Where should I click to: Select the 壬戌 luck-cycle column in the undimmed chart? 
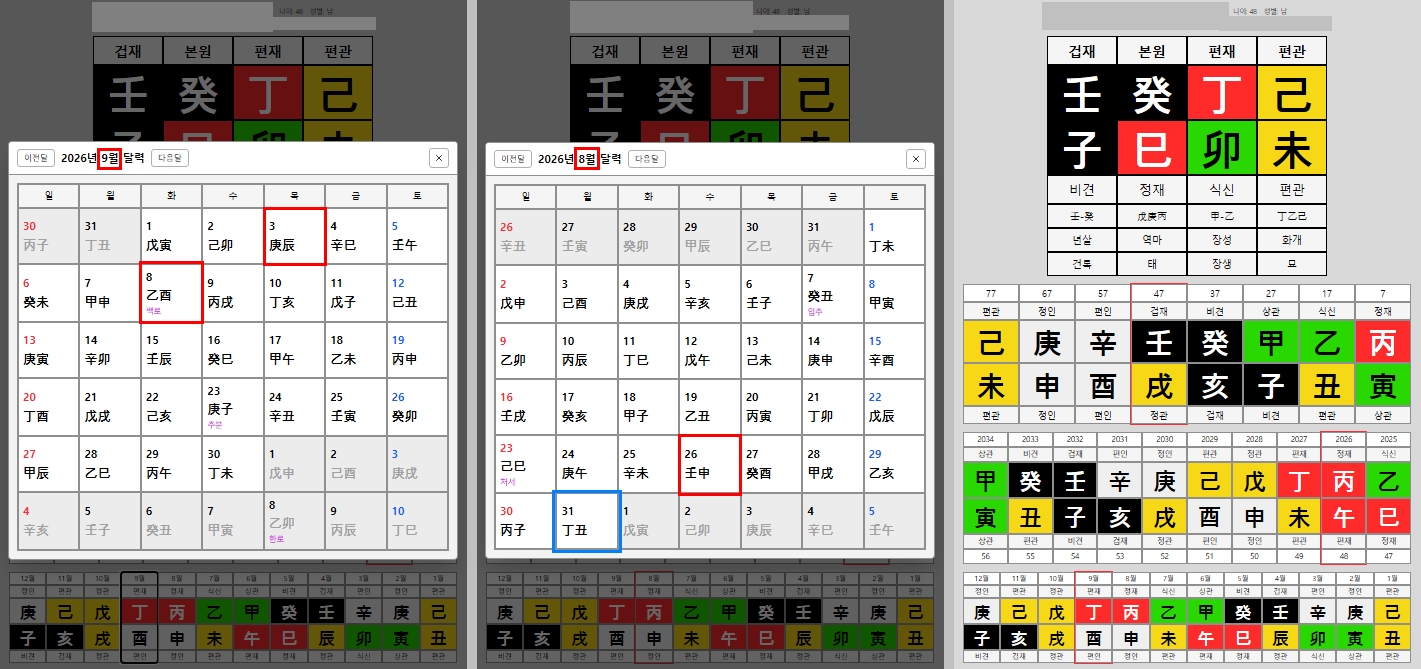1158,354
